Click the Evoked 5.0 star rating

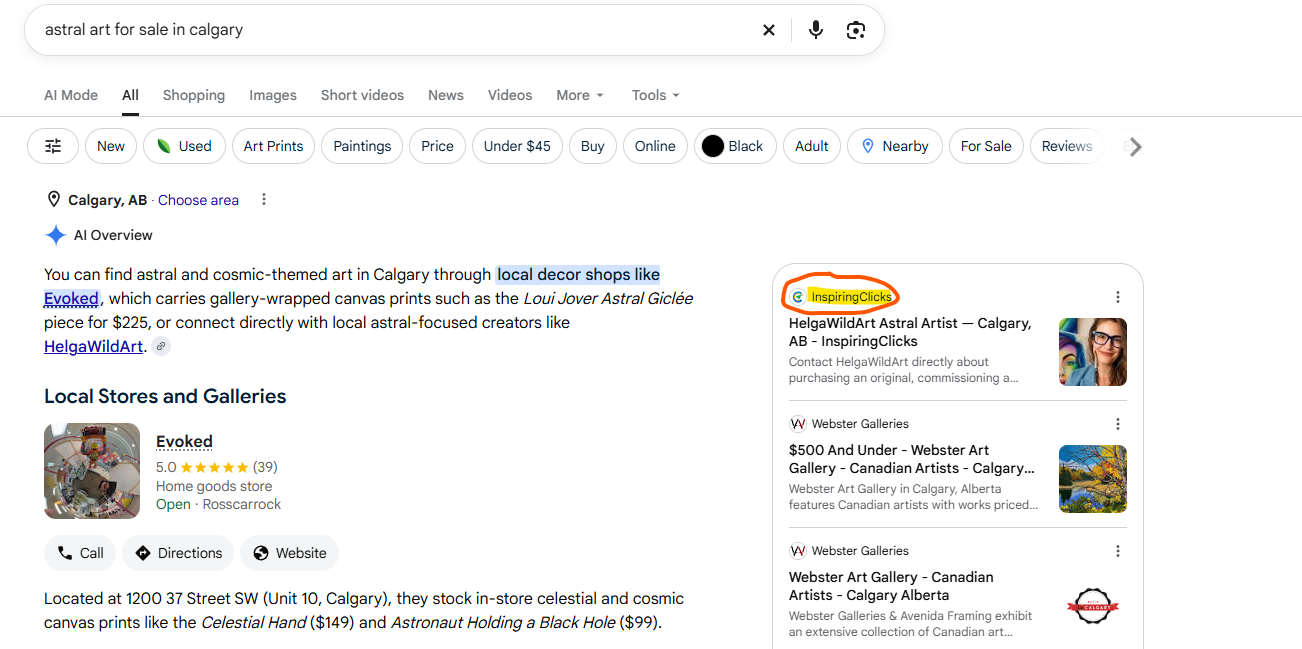point(217,467)
